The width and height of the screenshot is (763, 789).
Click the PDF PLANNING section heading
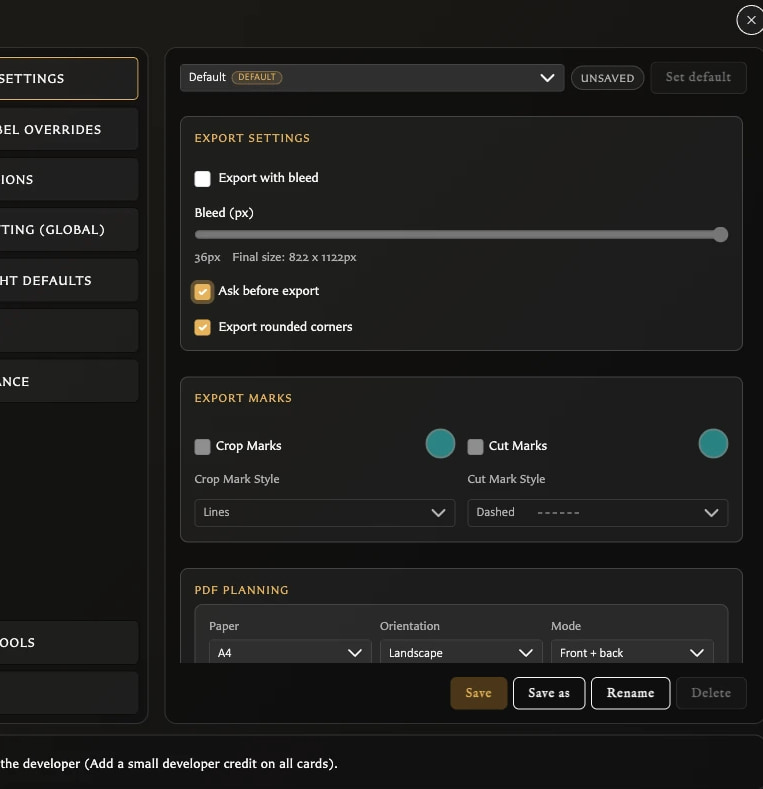pos(242,590)
